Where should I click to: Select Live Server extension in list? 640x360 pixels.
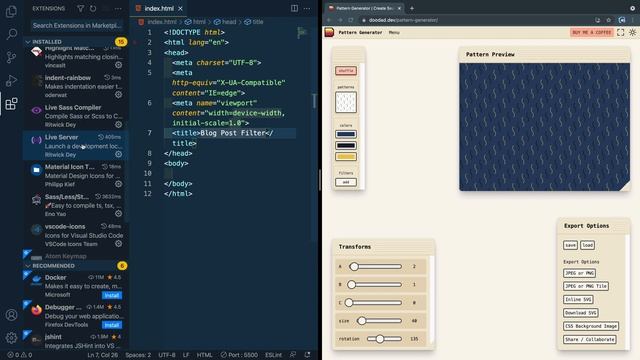(x=76, y=146)
